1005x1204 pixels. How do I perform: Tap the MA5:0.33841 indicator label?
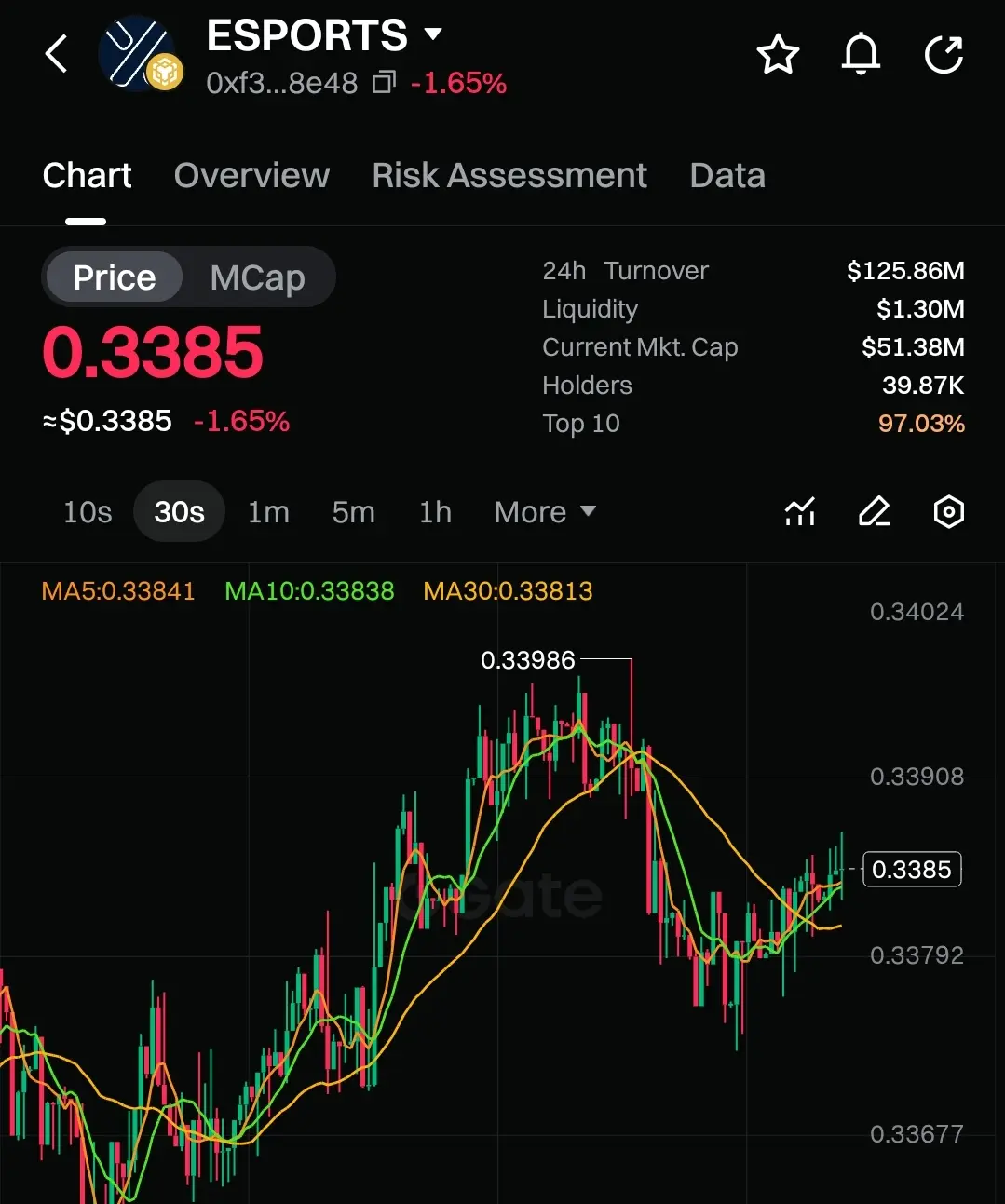[x=118, y=591]
